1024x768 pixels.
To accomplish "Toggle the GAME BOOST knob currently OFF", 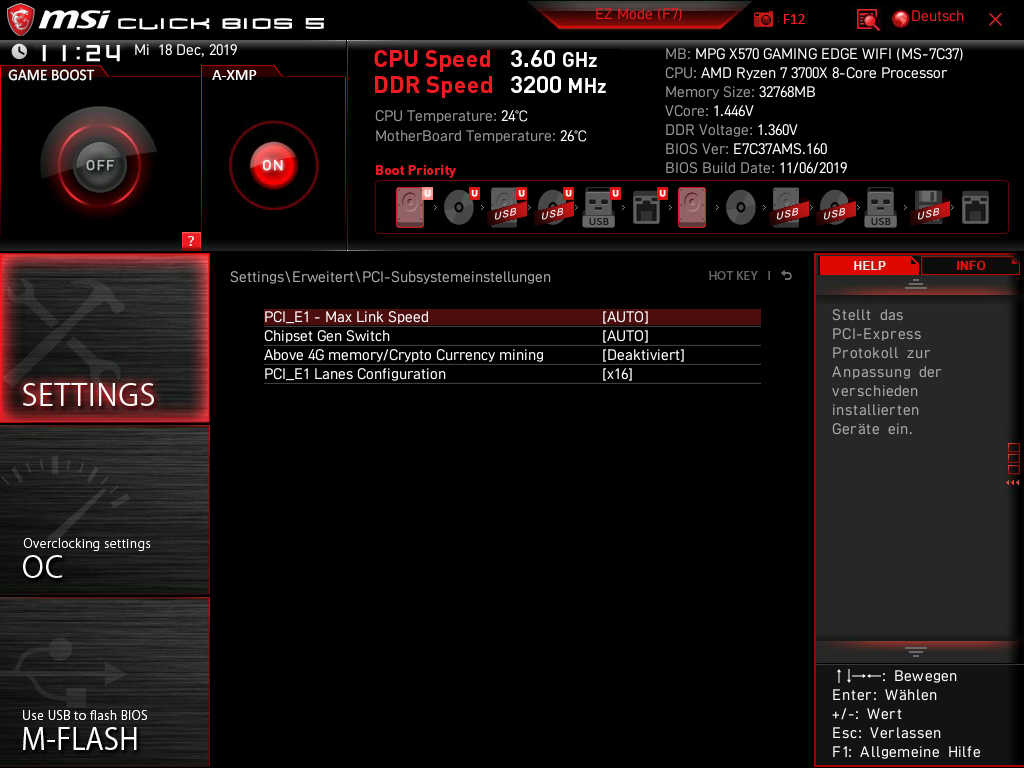I will 99,165.
